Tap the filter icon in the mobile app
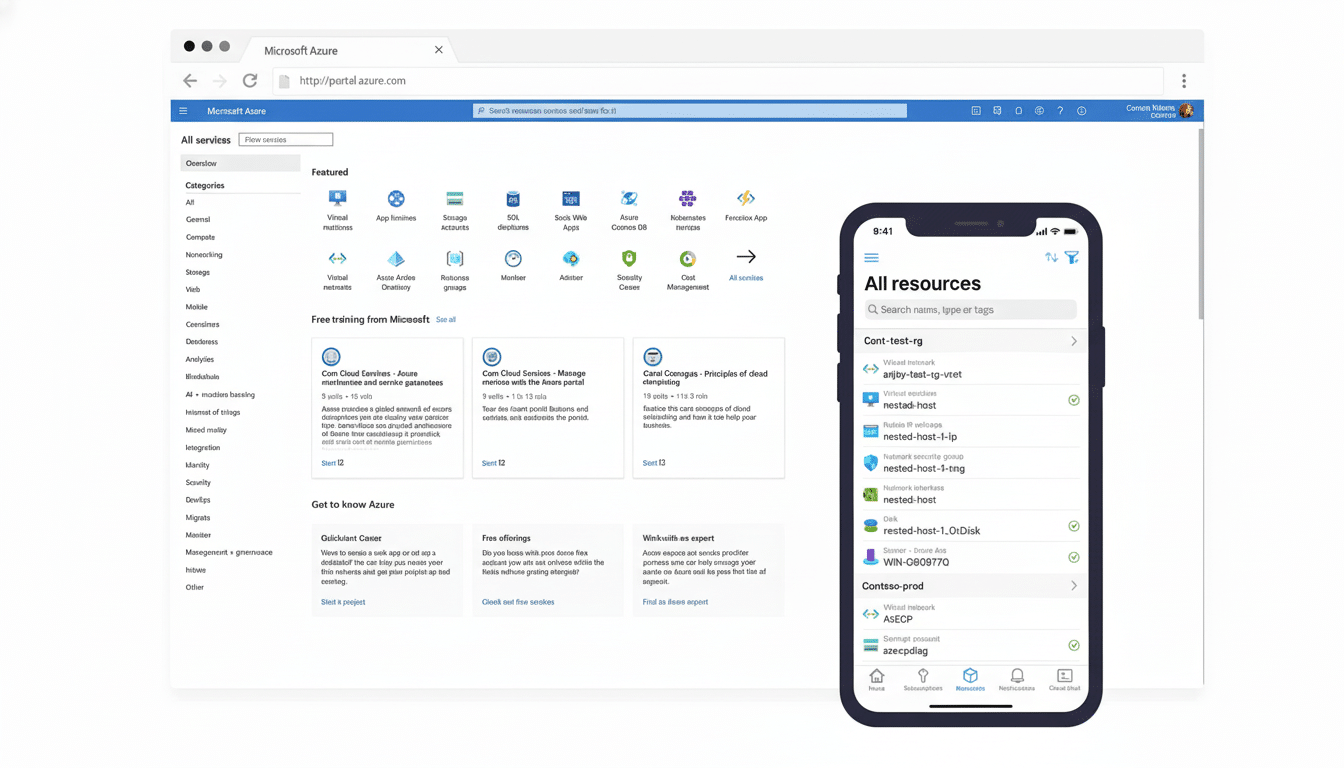 point(1071,257)
